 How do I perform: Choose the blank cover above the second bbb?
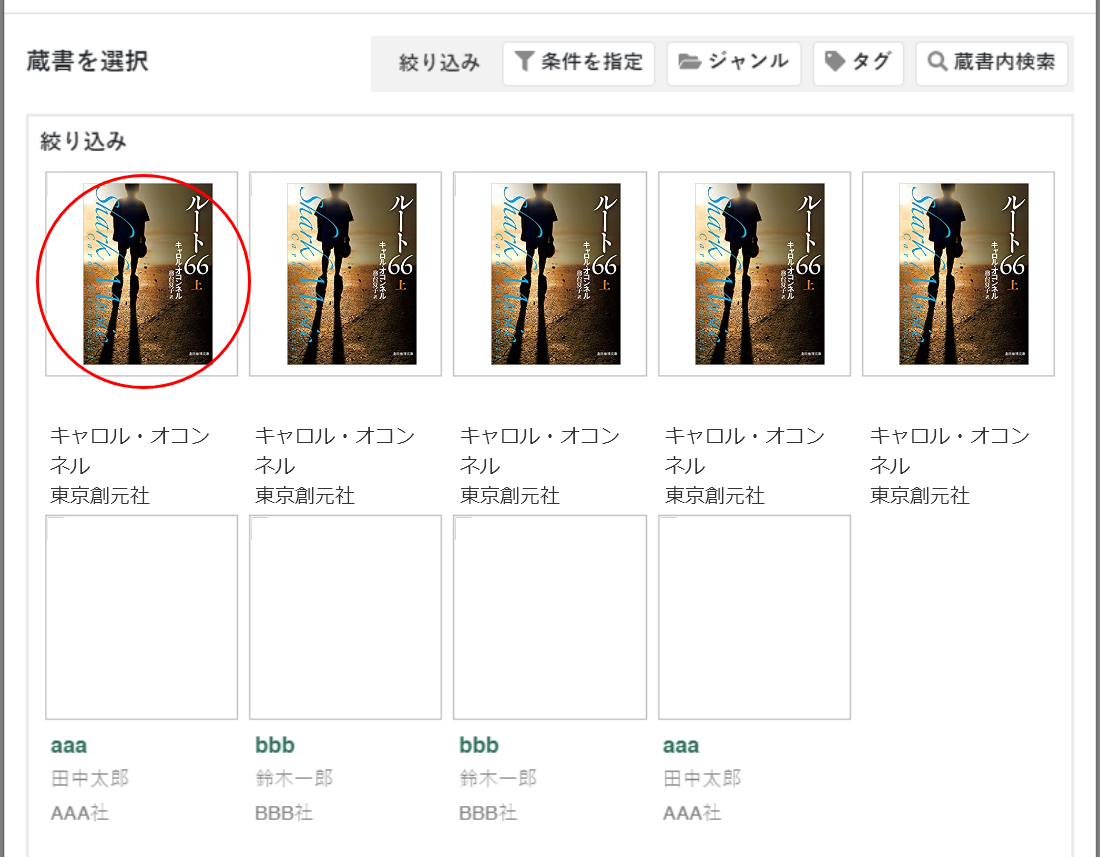coord(549,617)
